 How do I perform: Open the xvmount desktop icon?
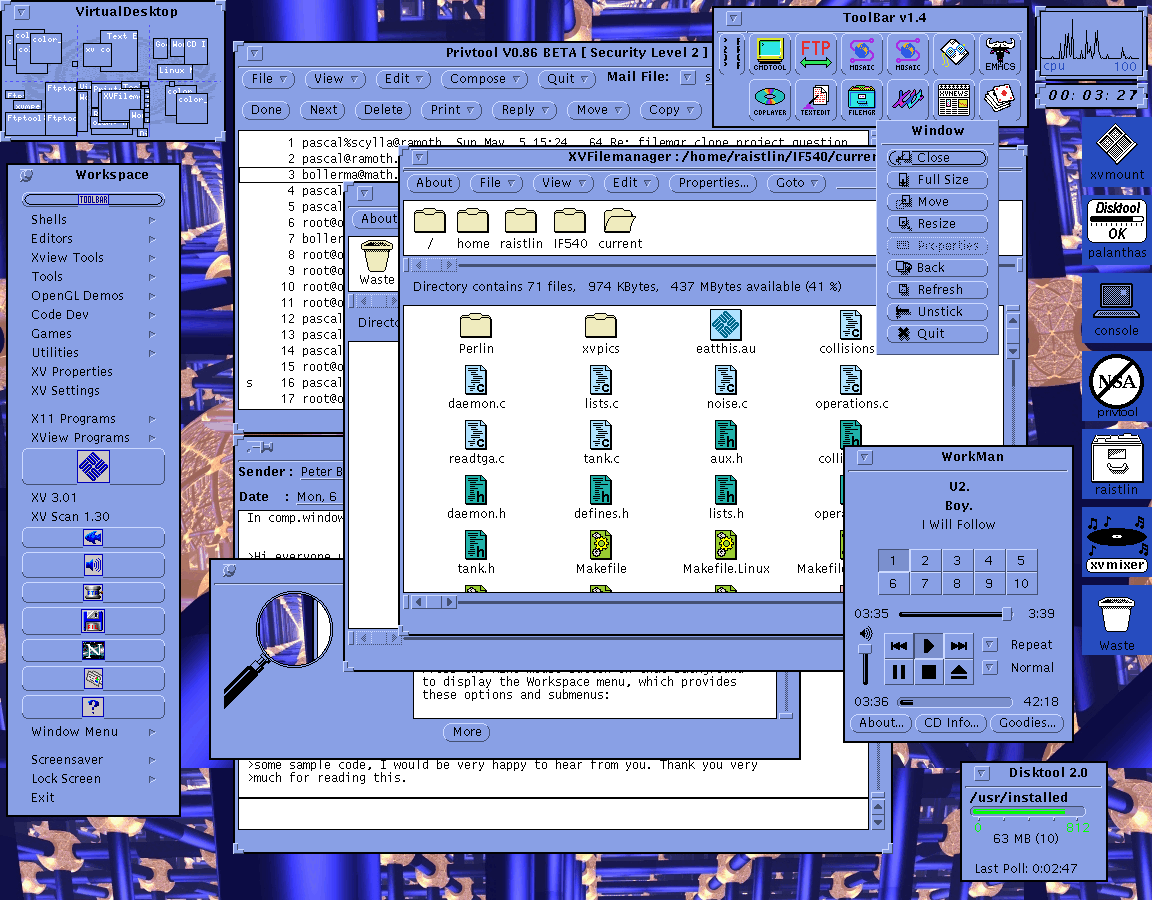1116,152
